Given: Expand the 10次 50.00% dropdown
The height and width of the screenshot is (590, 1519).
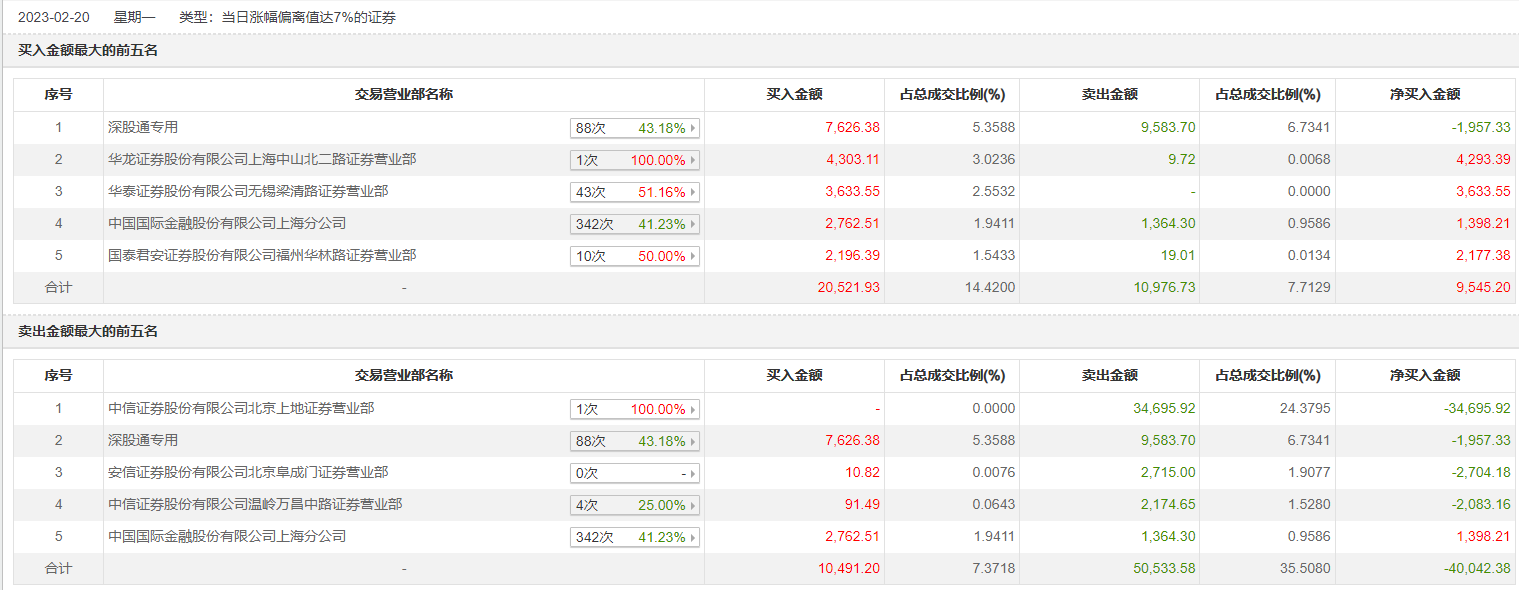Looking at the screenshot, I should tap(634, 256).
